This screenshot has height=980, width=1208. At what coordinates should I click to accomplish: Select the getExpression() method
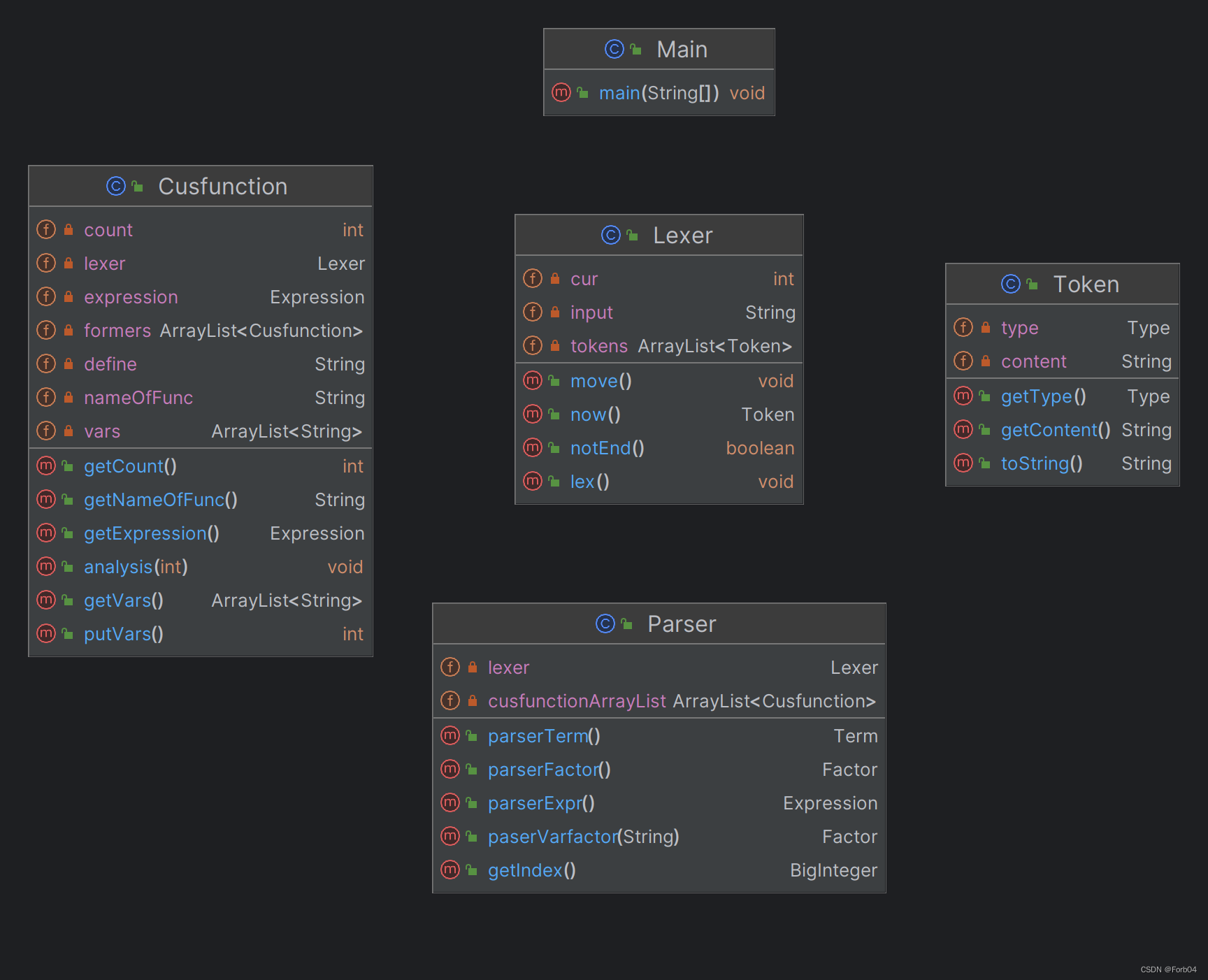pos(201,533)
